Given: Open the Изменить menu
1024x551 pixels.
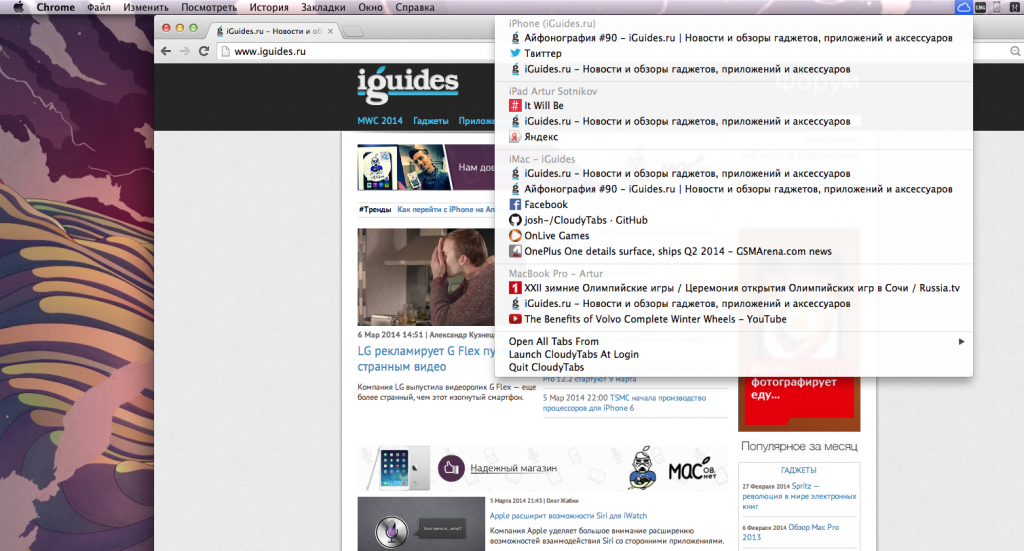Looking at the screenshot, I should [146, 7].
